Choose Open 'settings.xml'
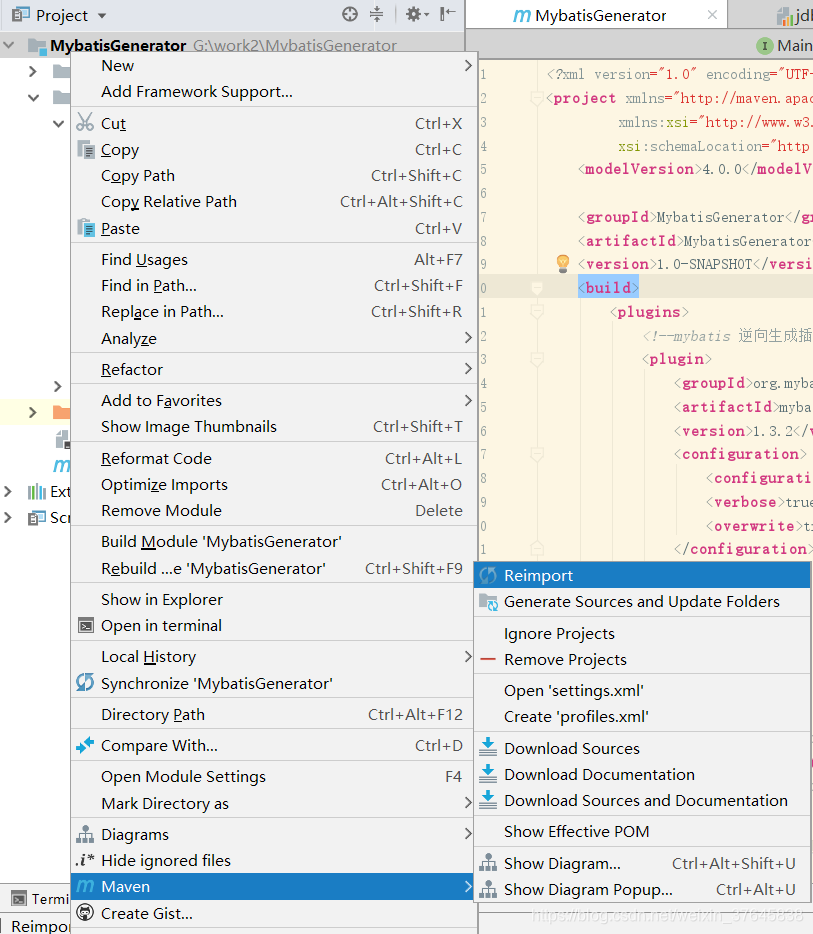The width and height of the screenshot is (813, 934). click(642, 690)
